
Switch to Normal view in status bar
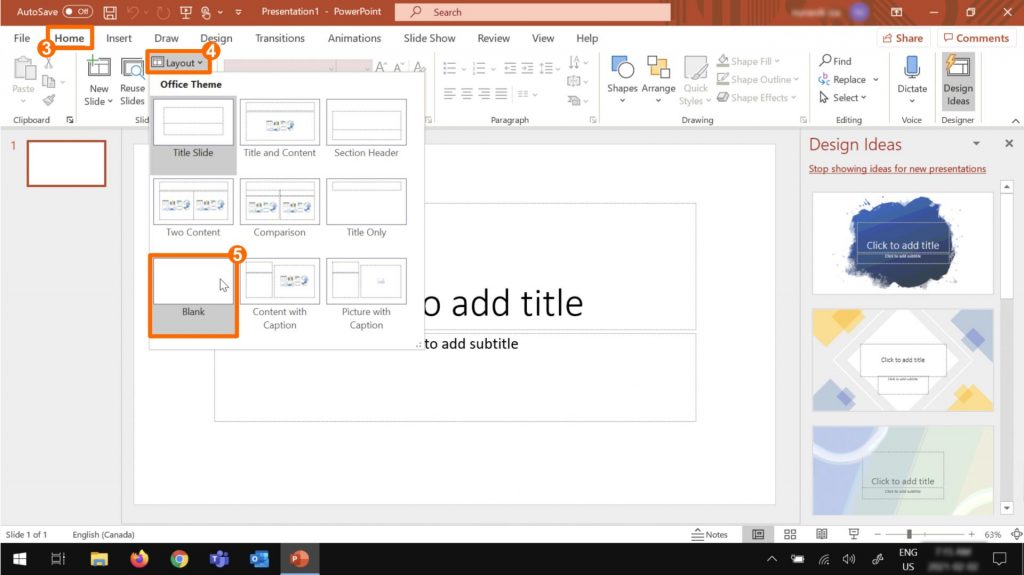pos(758,535)
